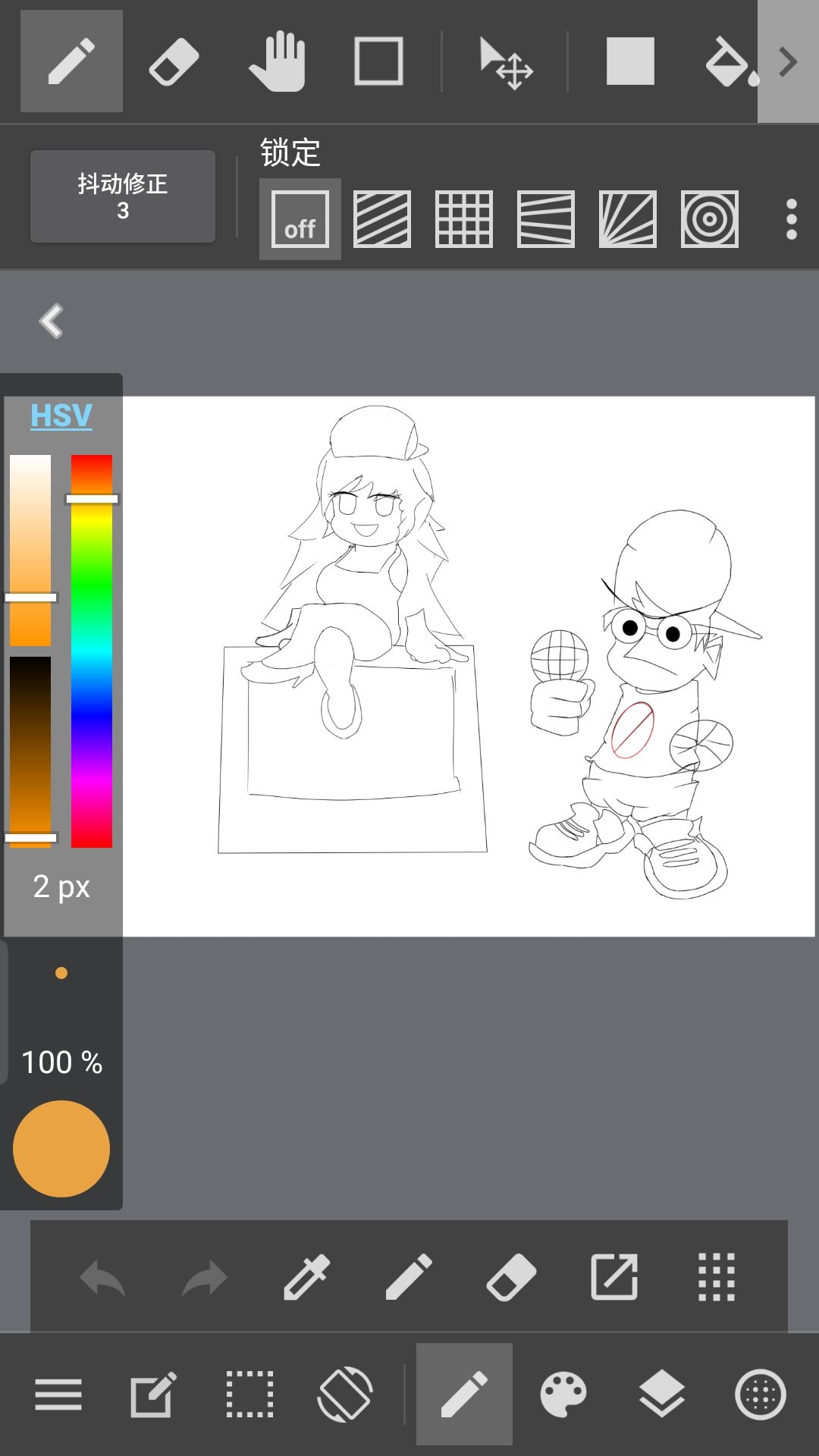Switch color mode via HSV link
819x1456 pixels.
point(61,416)
